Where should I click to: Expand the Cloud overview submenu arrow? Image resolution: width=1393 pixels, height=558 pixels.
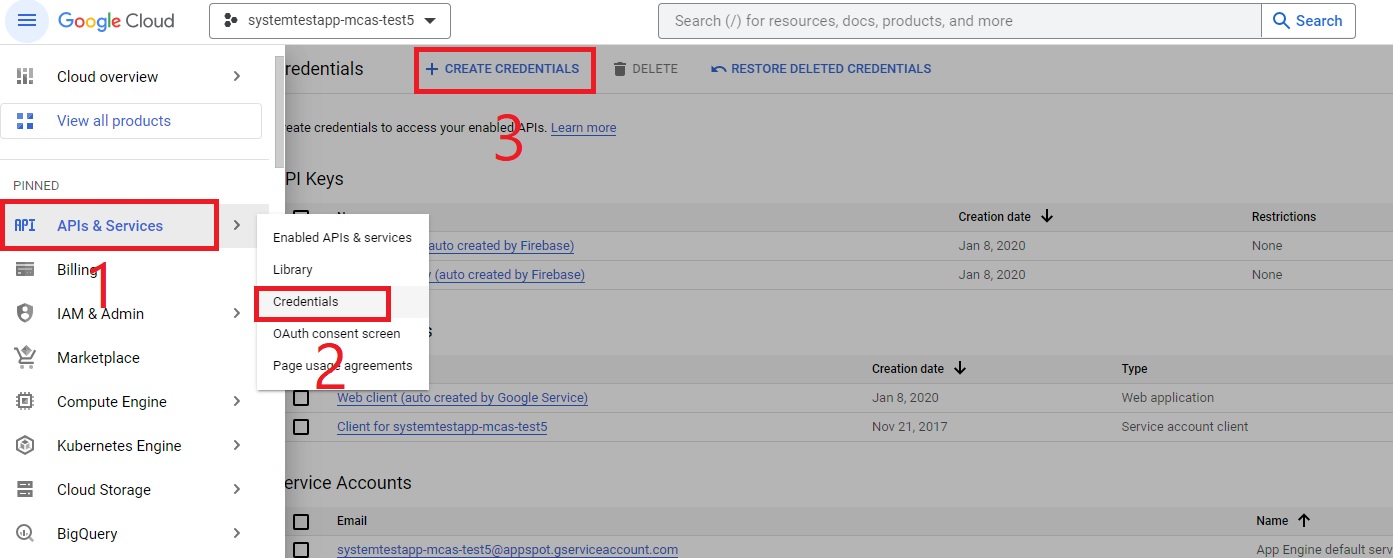tap(236, 77)
